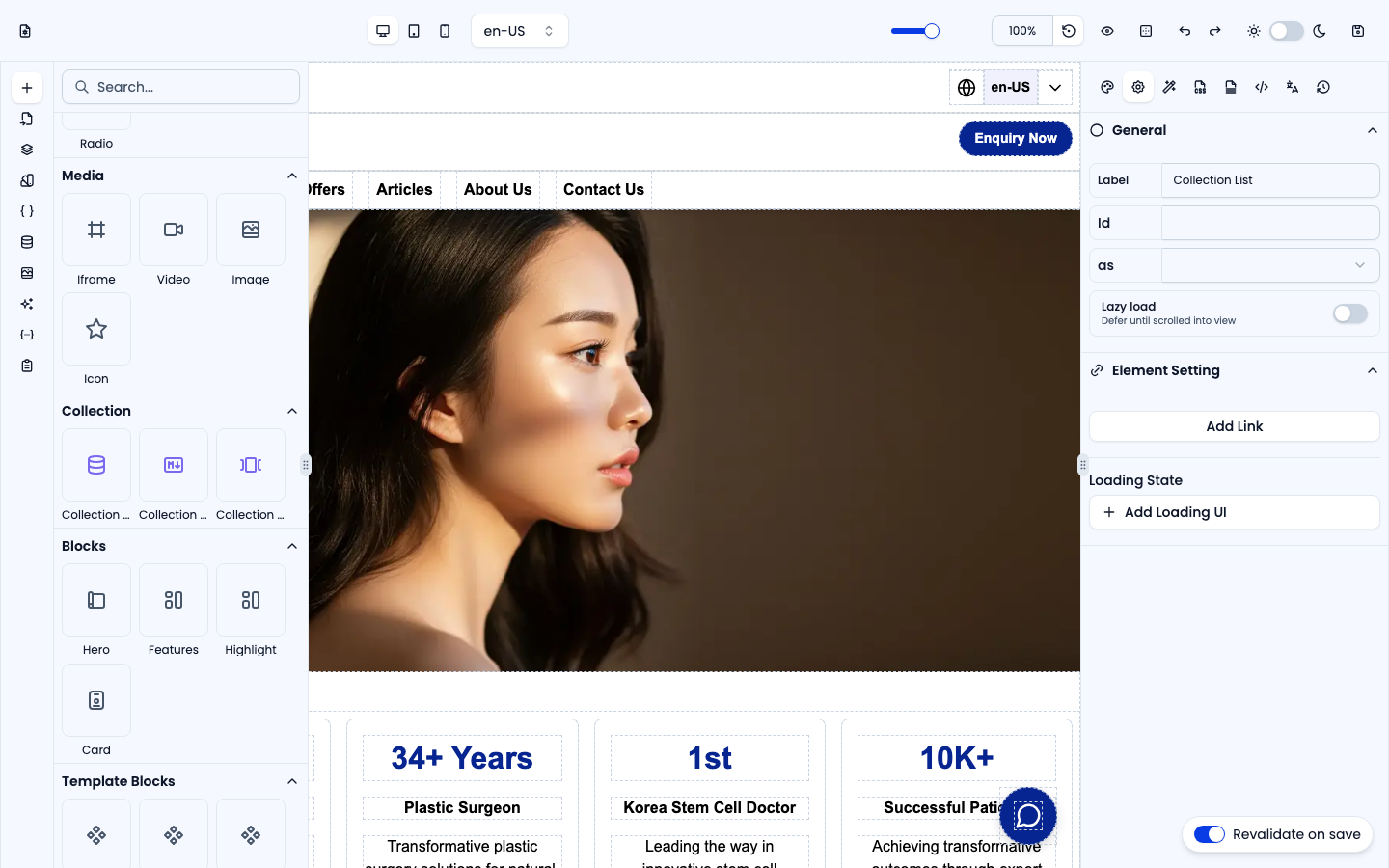Click the preview eye icon
Viewport: 1389px width, 868px height.
(x=1107, y=31)
